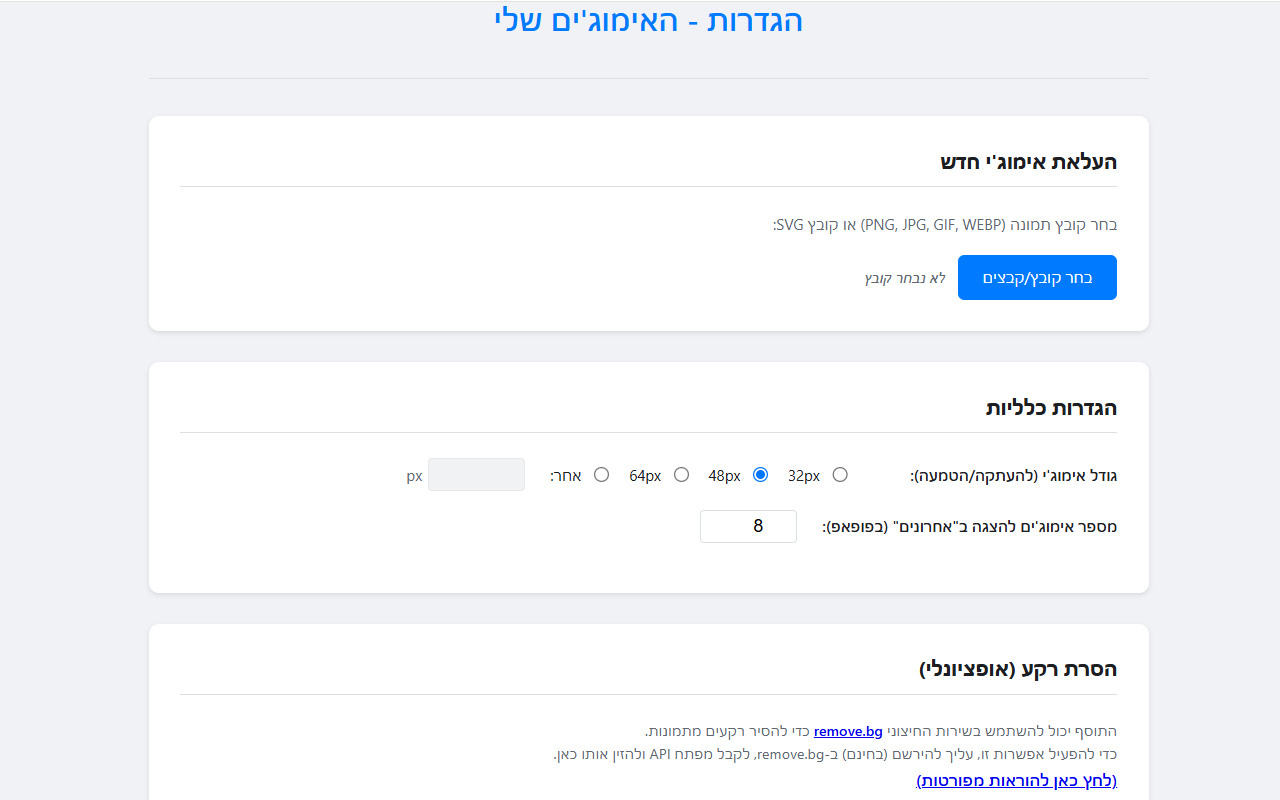Click the blue 'בחר קובץ/קבצים' upload button
The height and width of the screenshot is (800, 1280).
click(1037, 278)
